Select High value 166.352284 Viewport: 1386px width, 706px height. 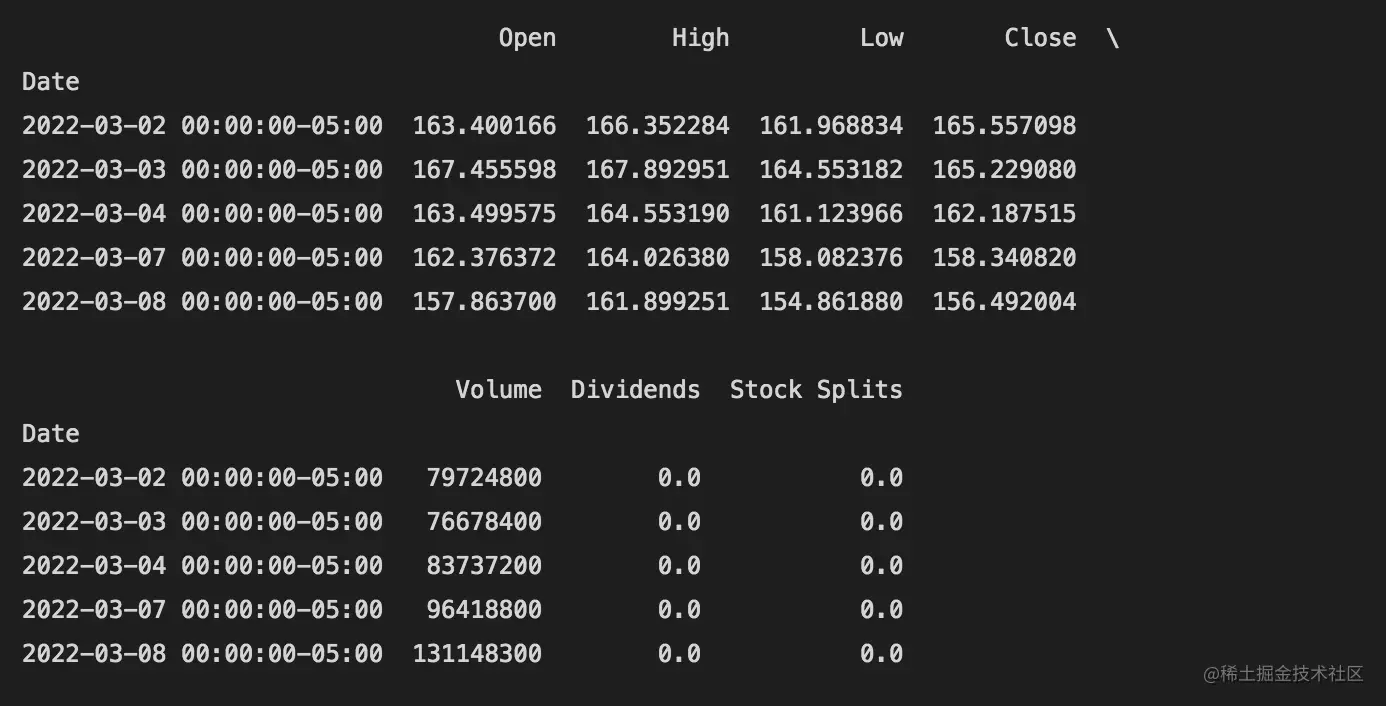click(x=657, y=126)
